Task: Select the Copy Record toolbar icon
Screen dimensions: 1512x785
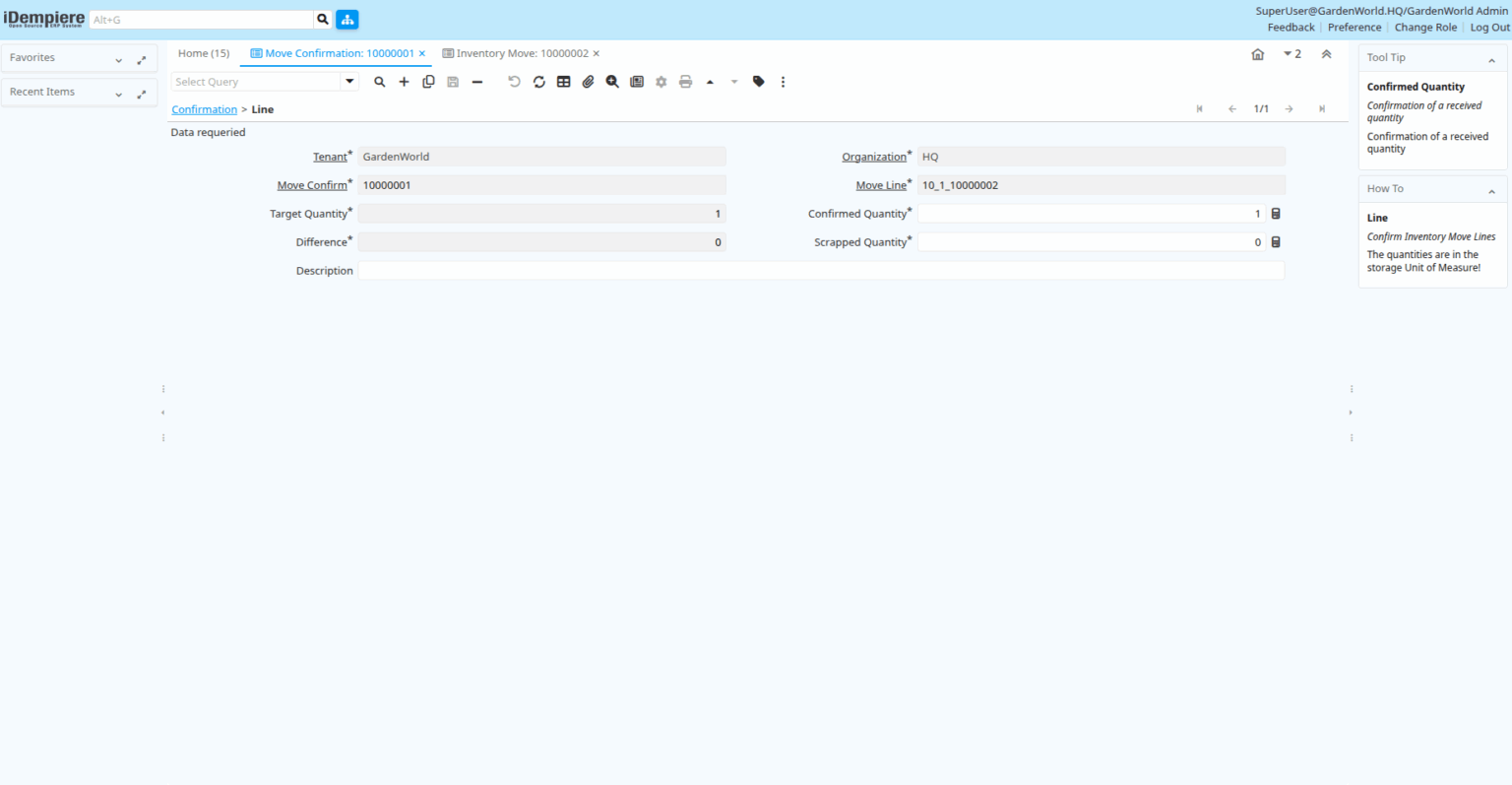Action: pyautogui.click(x=428, y=82)
